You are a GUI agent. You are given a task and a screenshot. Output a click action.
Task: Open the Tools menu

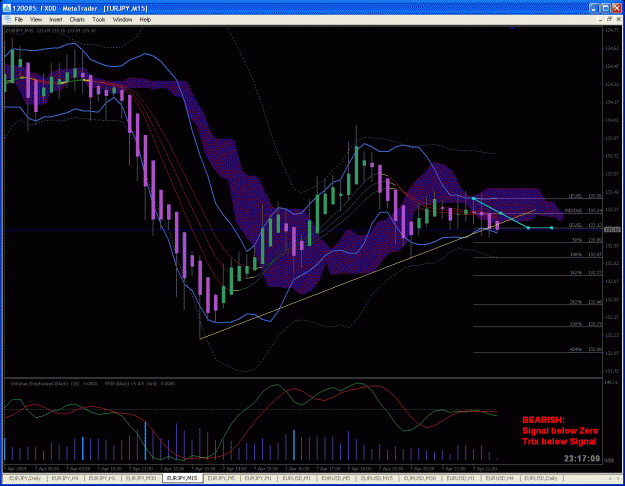click(x=98, y=19)
